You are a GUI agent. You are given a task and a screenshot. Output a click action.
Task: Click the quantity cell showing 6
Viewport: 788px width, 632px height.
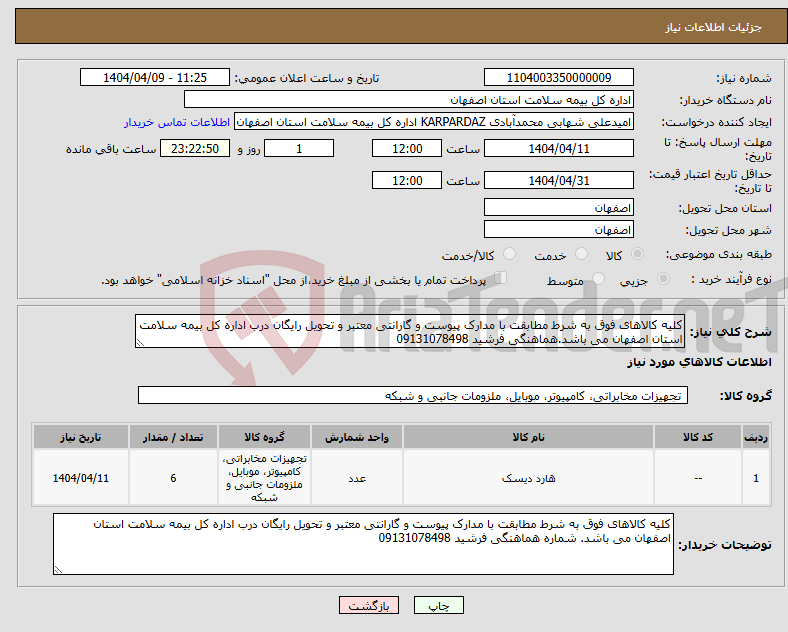pyautogui.click(x=173, y=478)
